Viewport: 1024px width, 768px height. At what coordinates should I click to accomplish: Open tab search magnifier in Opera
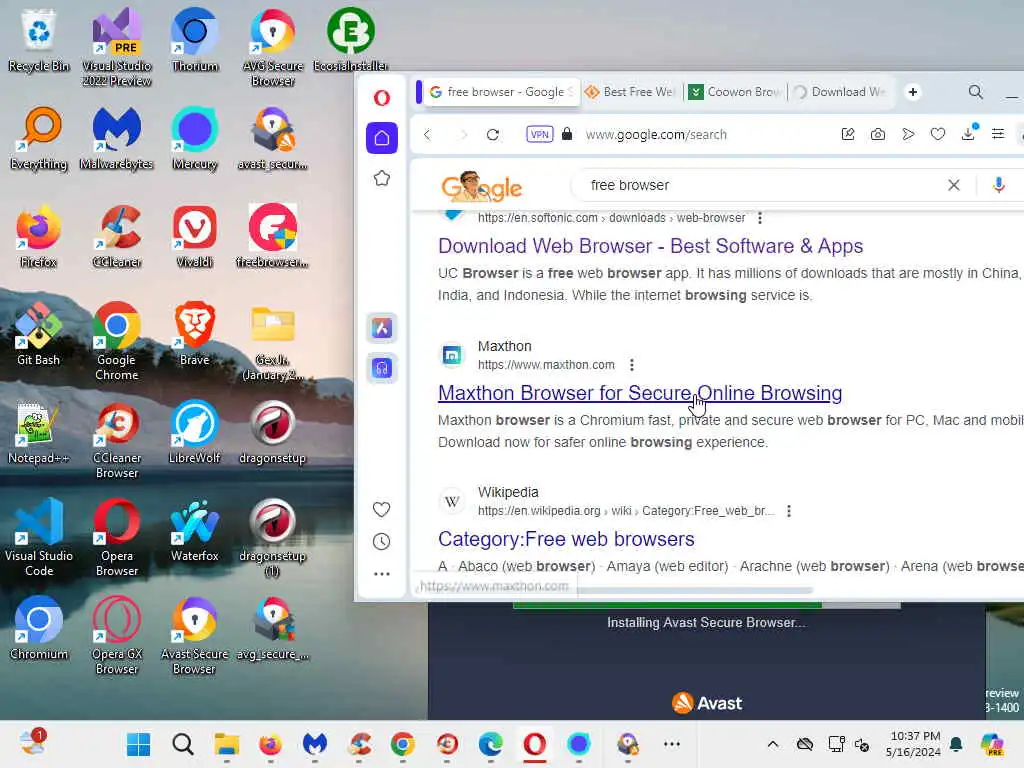976,92
